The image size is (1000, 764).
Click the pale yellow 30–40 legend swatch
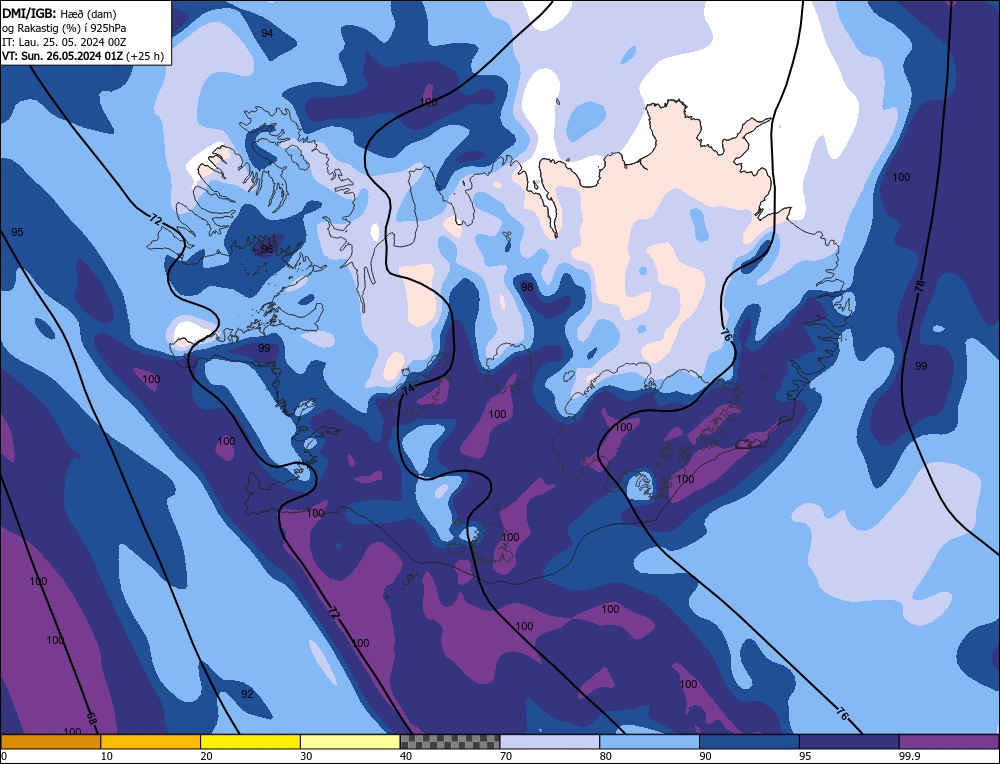tap(350, 742)
